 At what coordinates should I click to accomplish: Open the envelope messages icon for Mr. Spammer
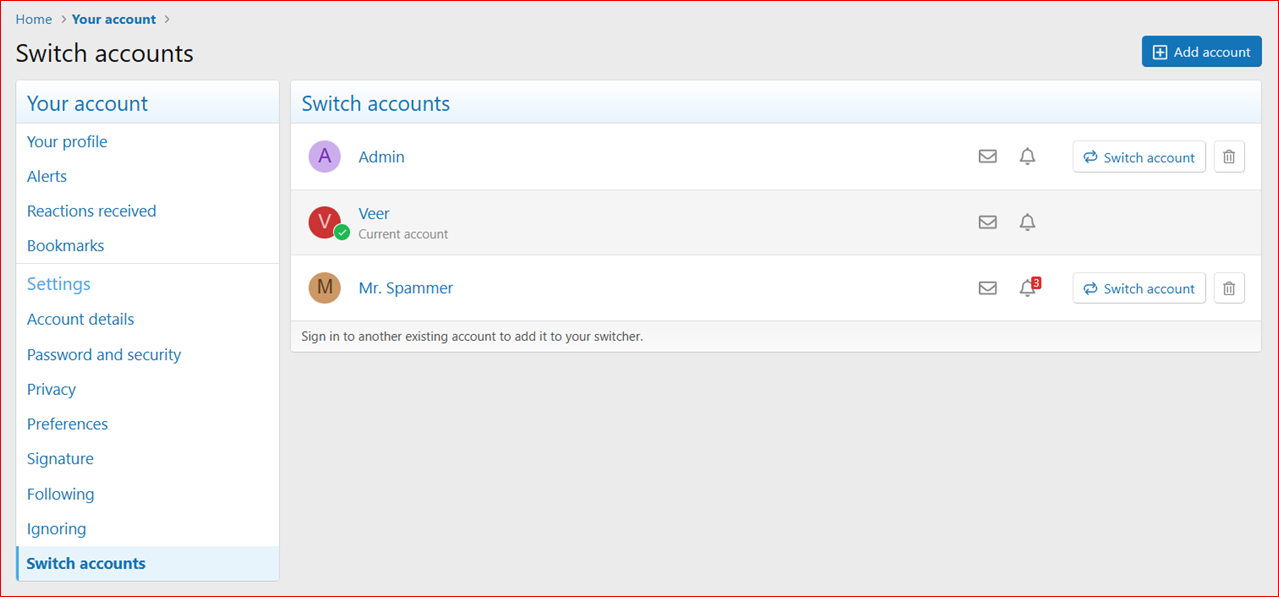[987, 288]
